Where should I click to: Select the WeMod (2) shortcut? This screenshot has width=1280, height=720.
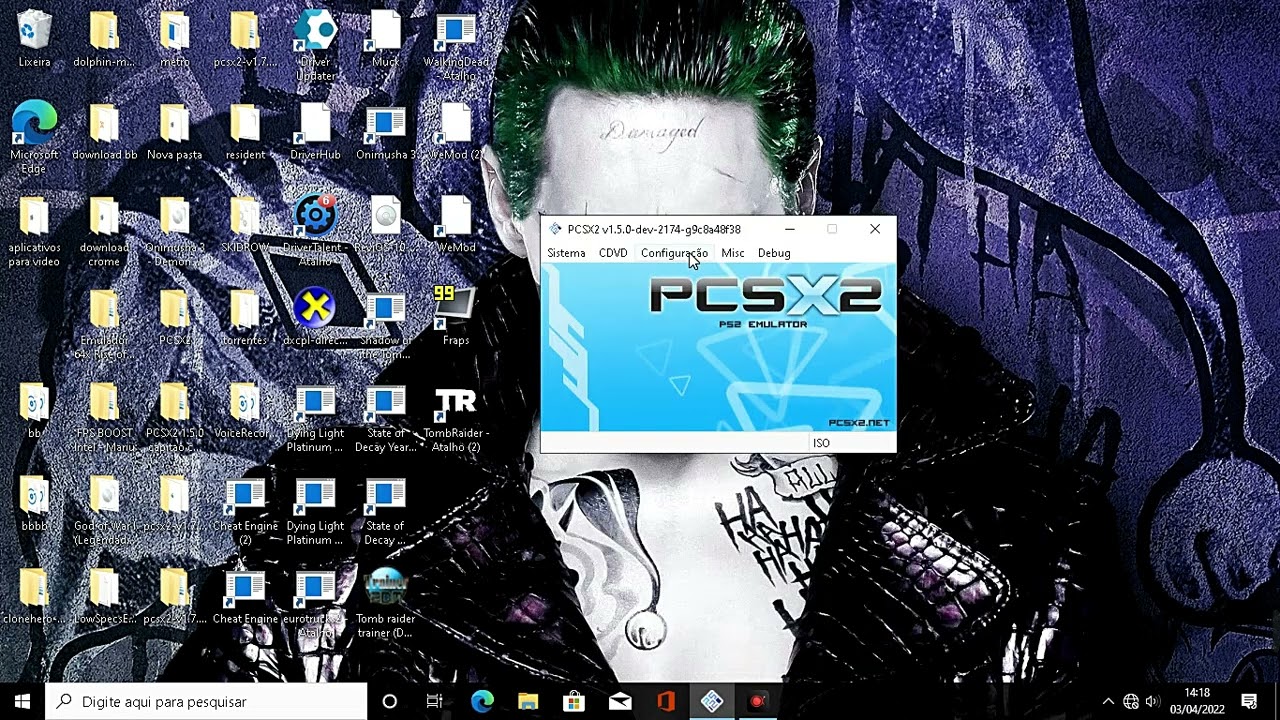point(456,132)
